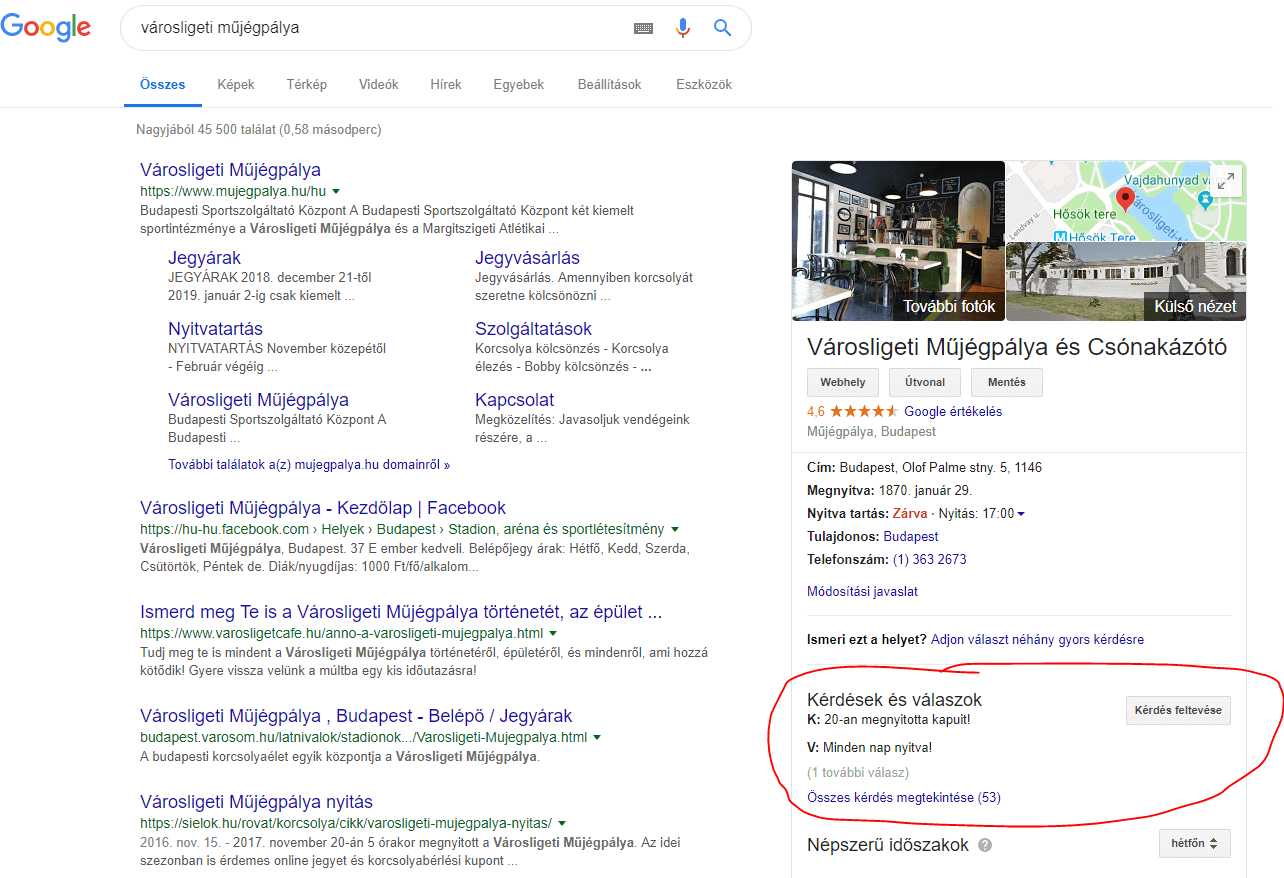Open dropdown arrow beside mujegpalya.hu/hu URL
This screenshot has width=1284, height=878.
click(x=336, y=191)
